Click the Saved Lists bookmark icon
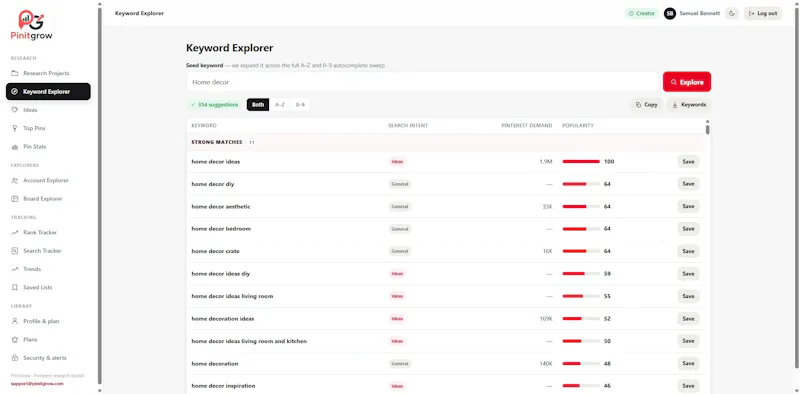 pyautogui.click(x=14, y=287)
